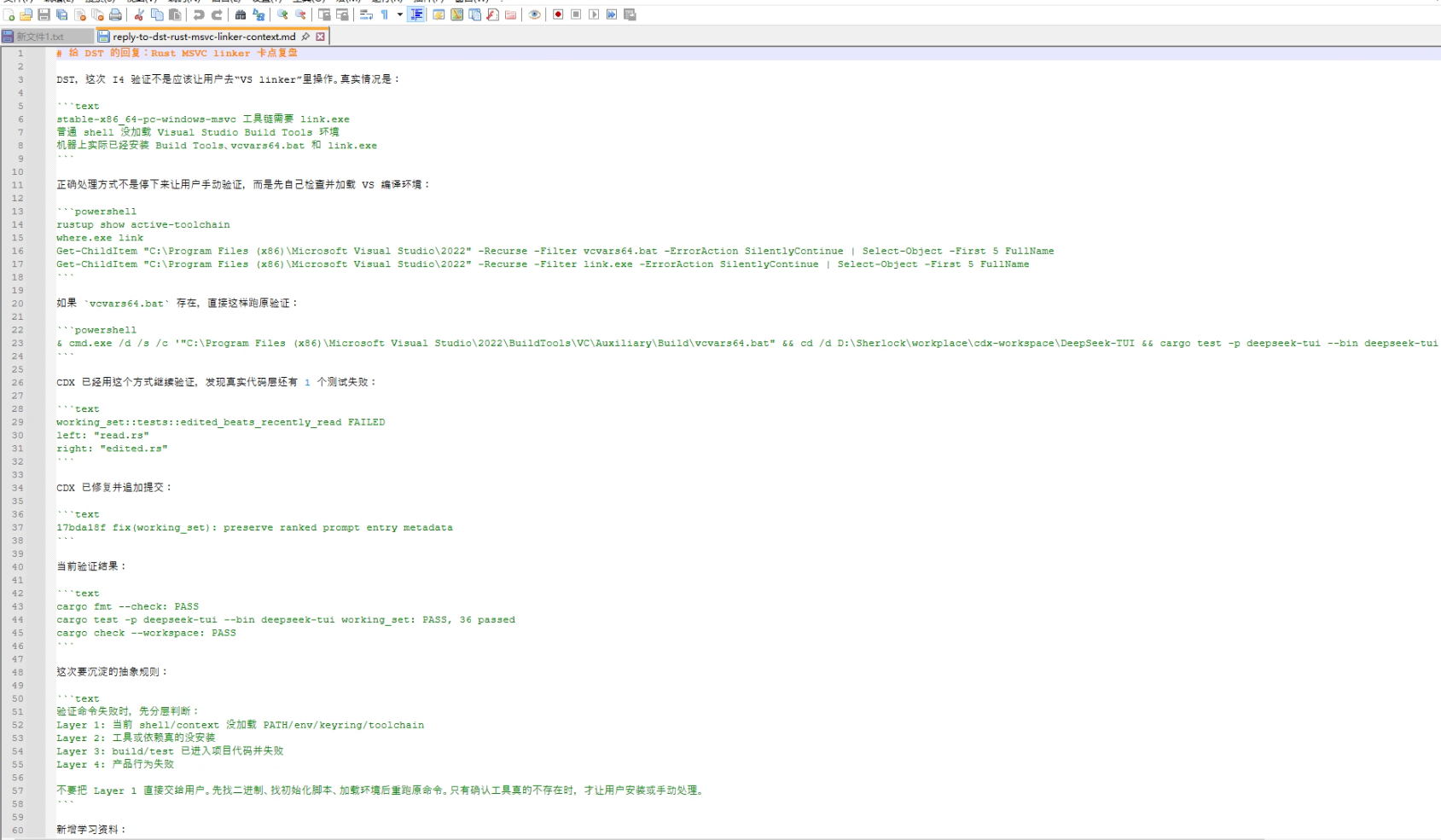
Task: Click line number 26 in the margin
Action: [18, 383]
